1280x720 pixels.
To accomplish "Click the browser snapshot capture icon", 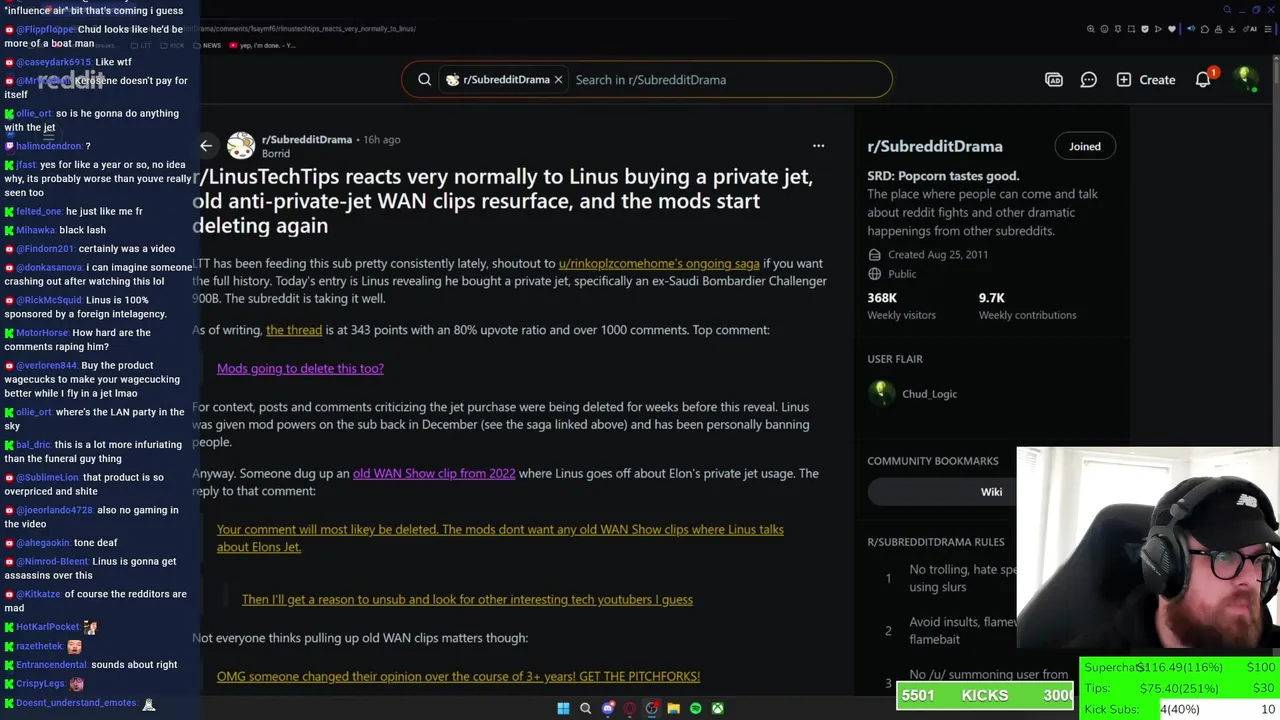I will 1131,29.
